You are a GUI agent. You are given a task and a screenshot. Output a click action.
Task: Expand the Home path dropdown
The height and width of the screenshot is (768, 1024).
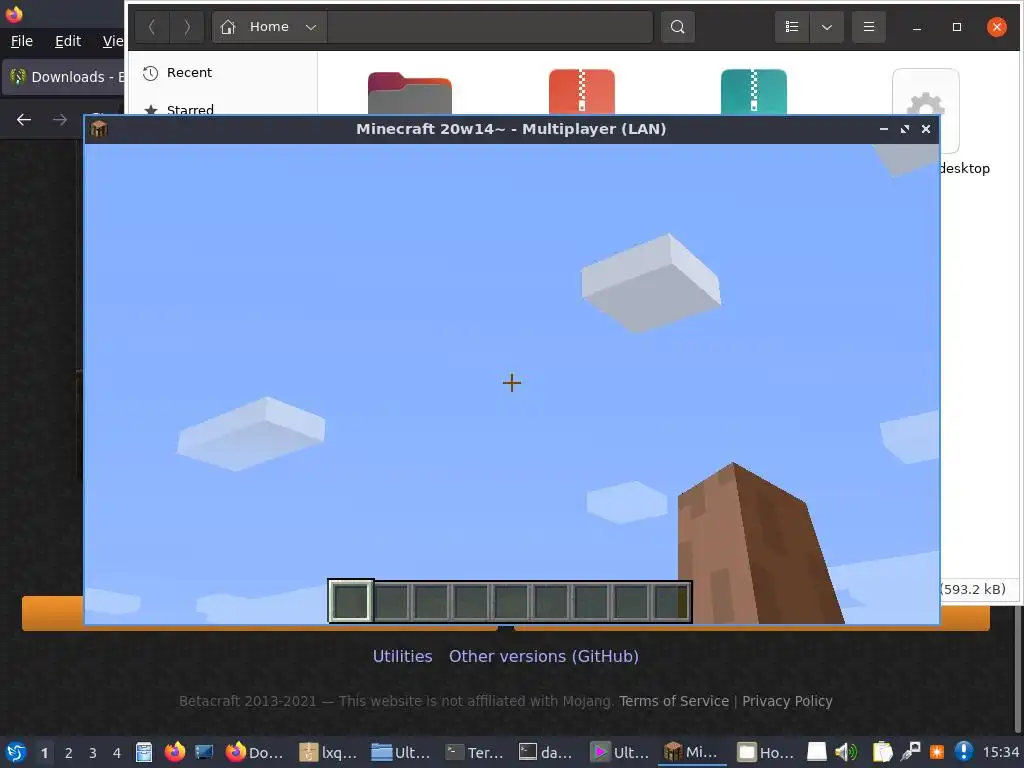[x=311, y=27]
